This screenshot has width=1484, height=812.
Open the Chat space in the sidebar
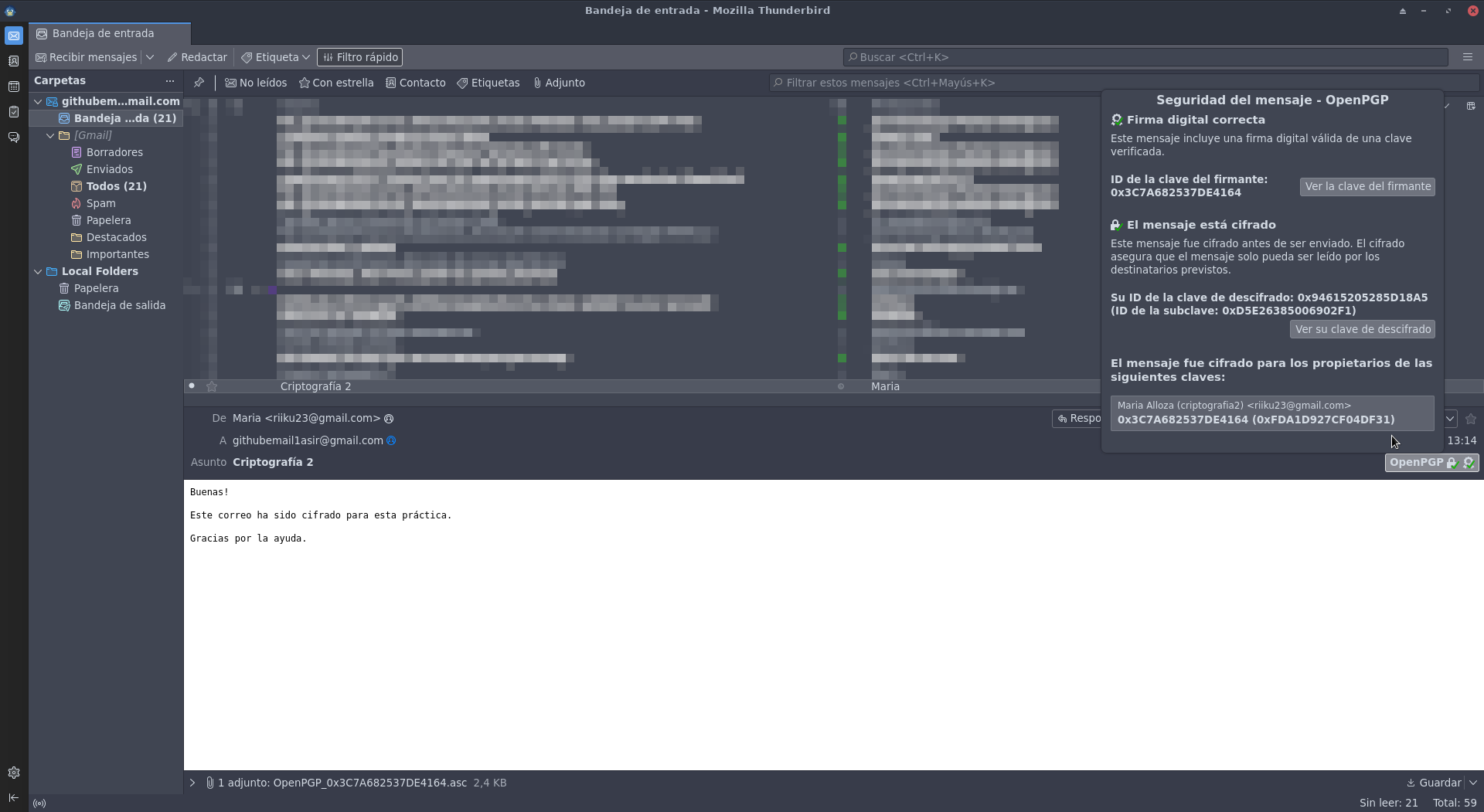click(x=13, y=138)
